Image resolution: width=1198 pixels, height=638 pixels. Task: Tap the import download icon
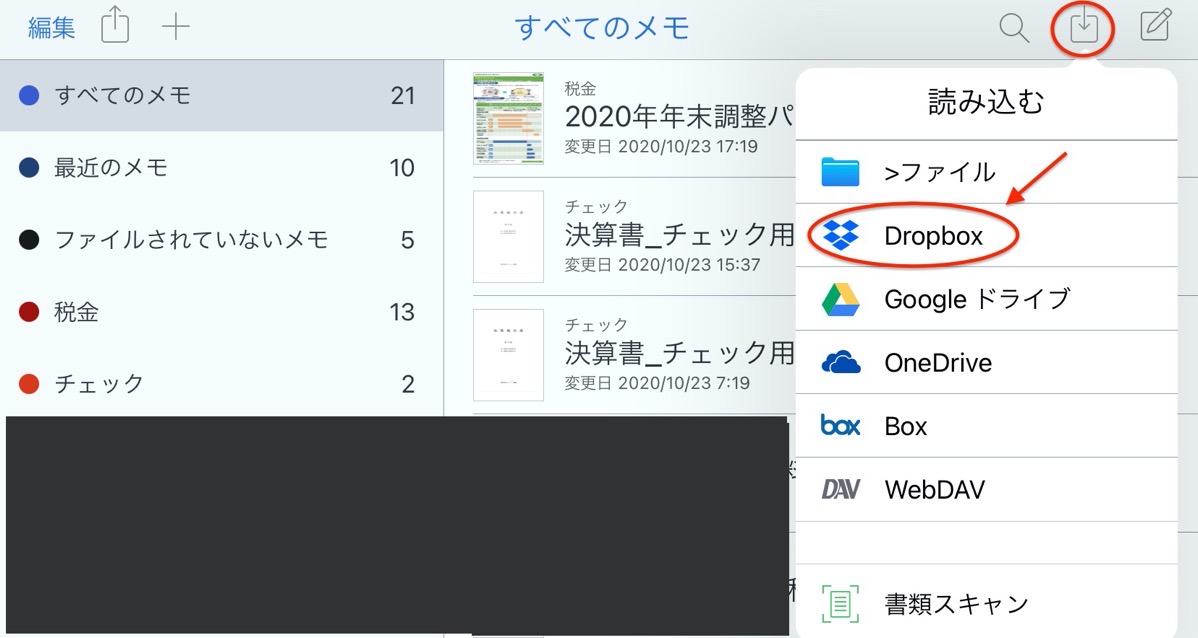(1083, 28)
